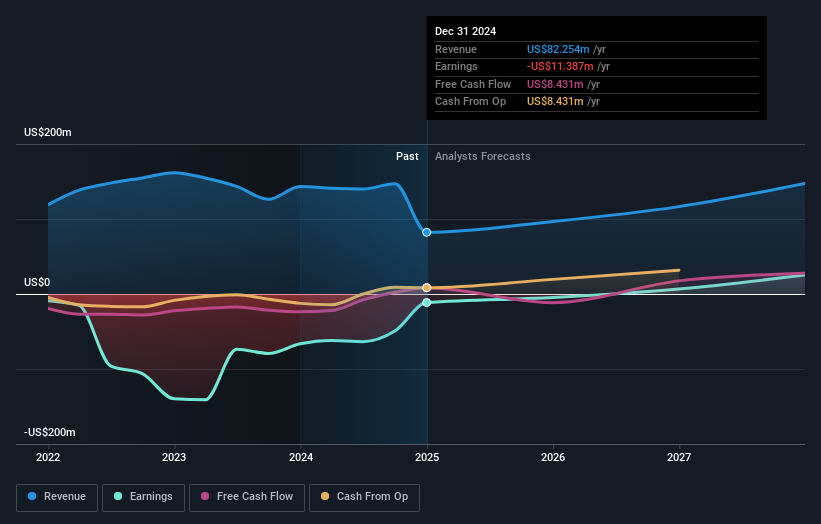821x524 pixels.
Task: Toggle the Revenue legend series
Action: tap(57, 497)
